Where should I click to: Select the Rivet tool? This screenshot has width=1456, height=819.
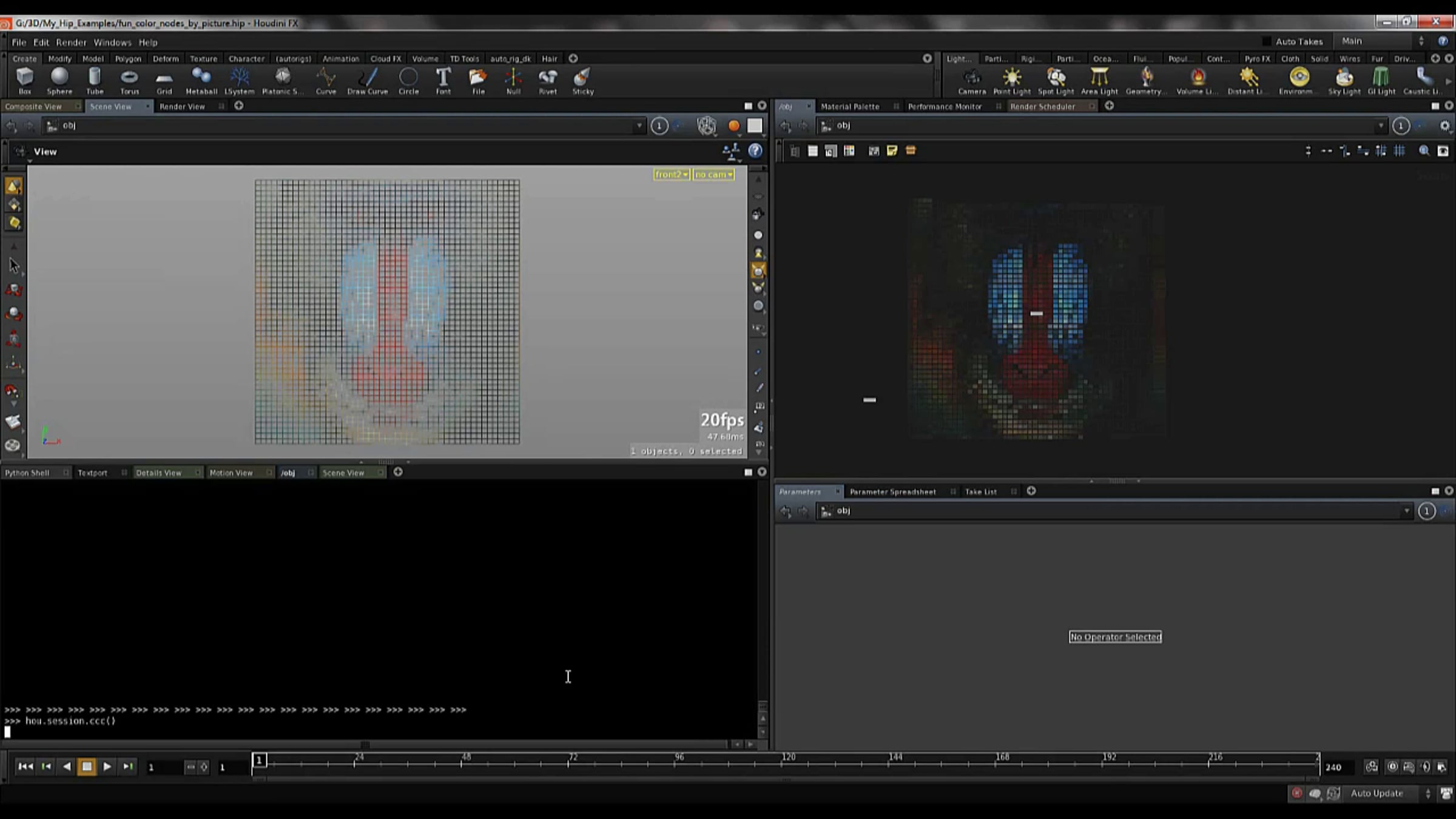point(548,81)
